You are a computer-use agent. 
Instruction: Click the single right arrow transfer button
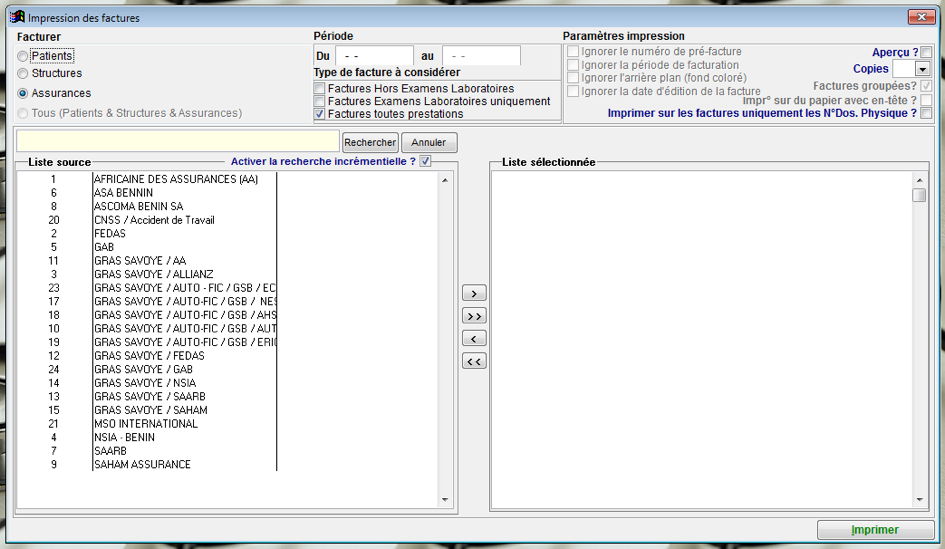coord(474,294)
